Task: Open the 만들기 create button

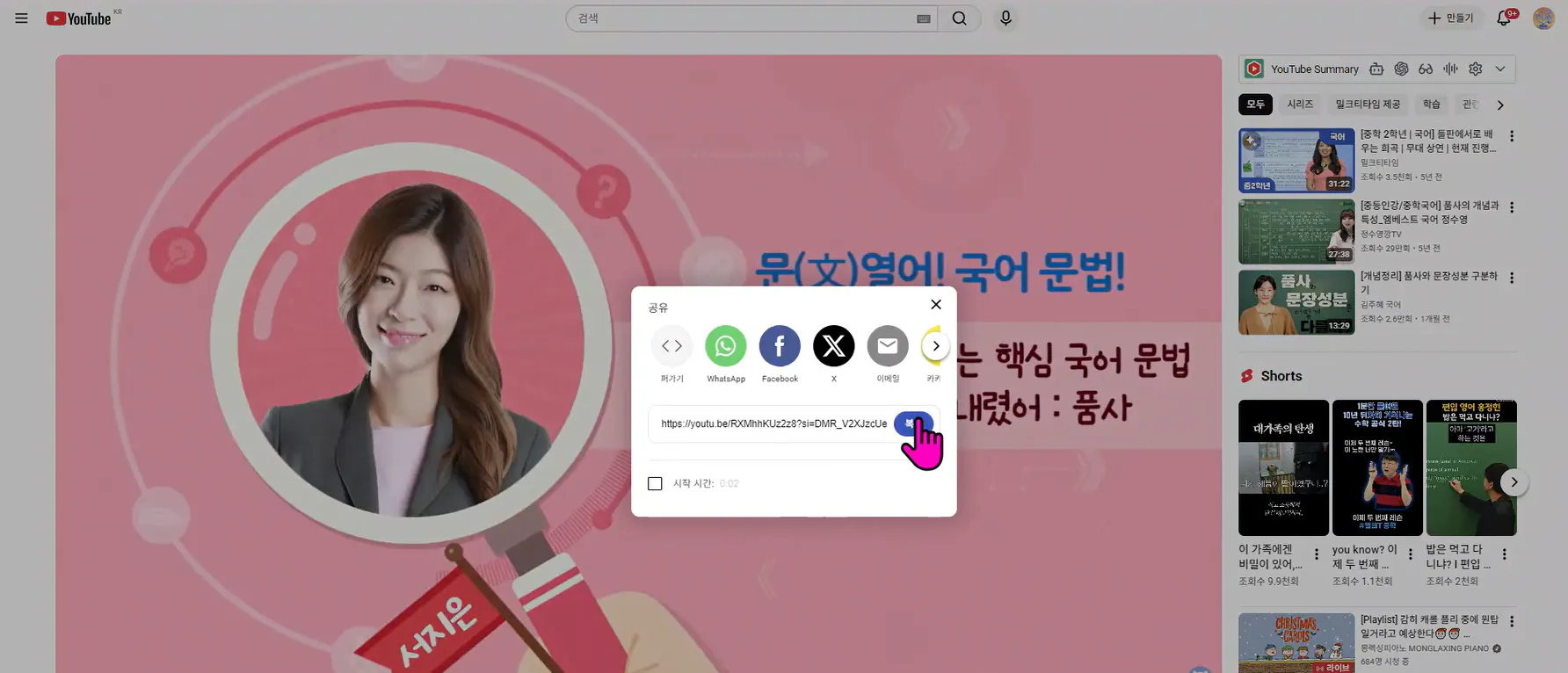Action: coord(1450,18)
